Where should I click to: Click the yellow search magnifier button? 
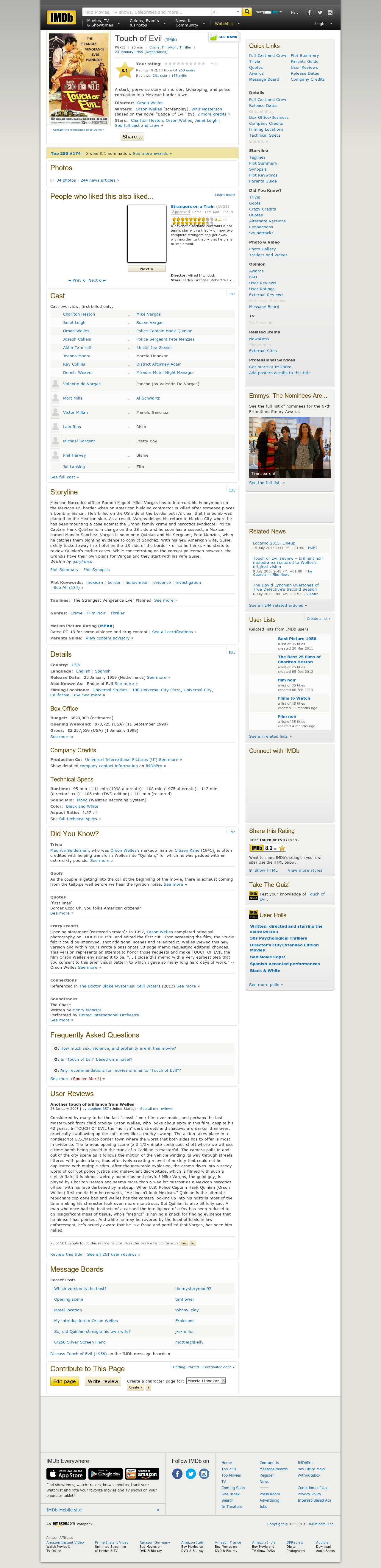pyautogui.click(x=246, y=12)
